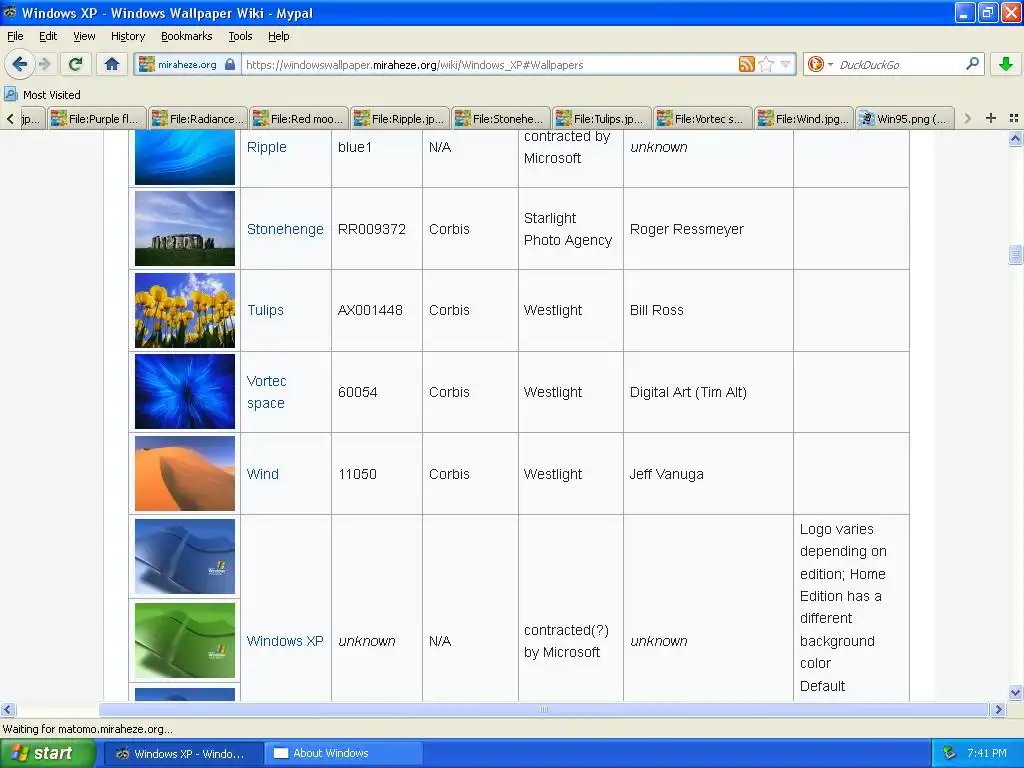1024x768 pixels.
Task: Click the vertical scrollbar down arrow
Action: coord(1015,693)
